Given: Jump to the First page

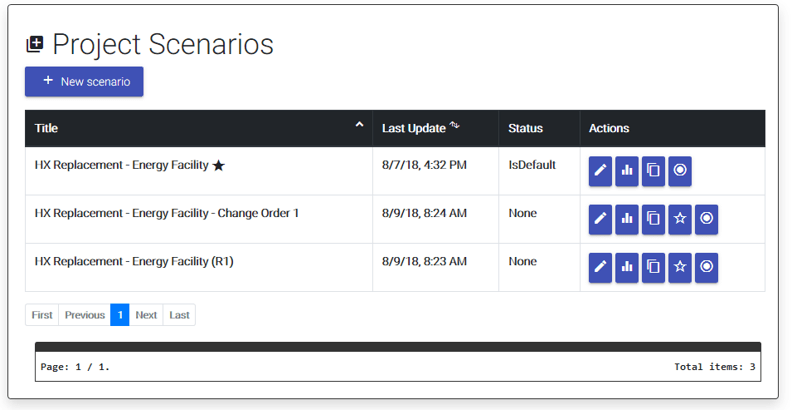Looking at the screenshot, I should [42, 315].
